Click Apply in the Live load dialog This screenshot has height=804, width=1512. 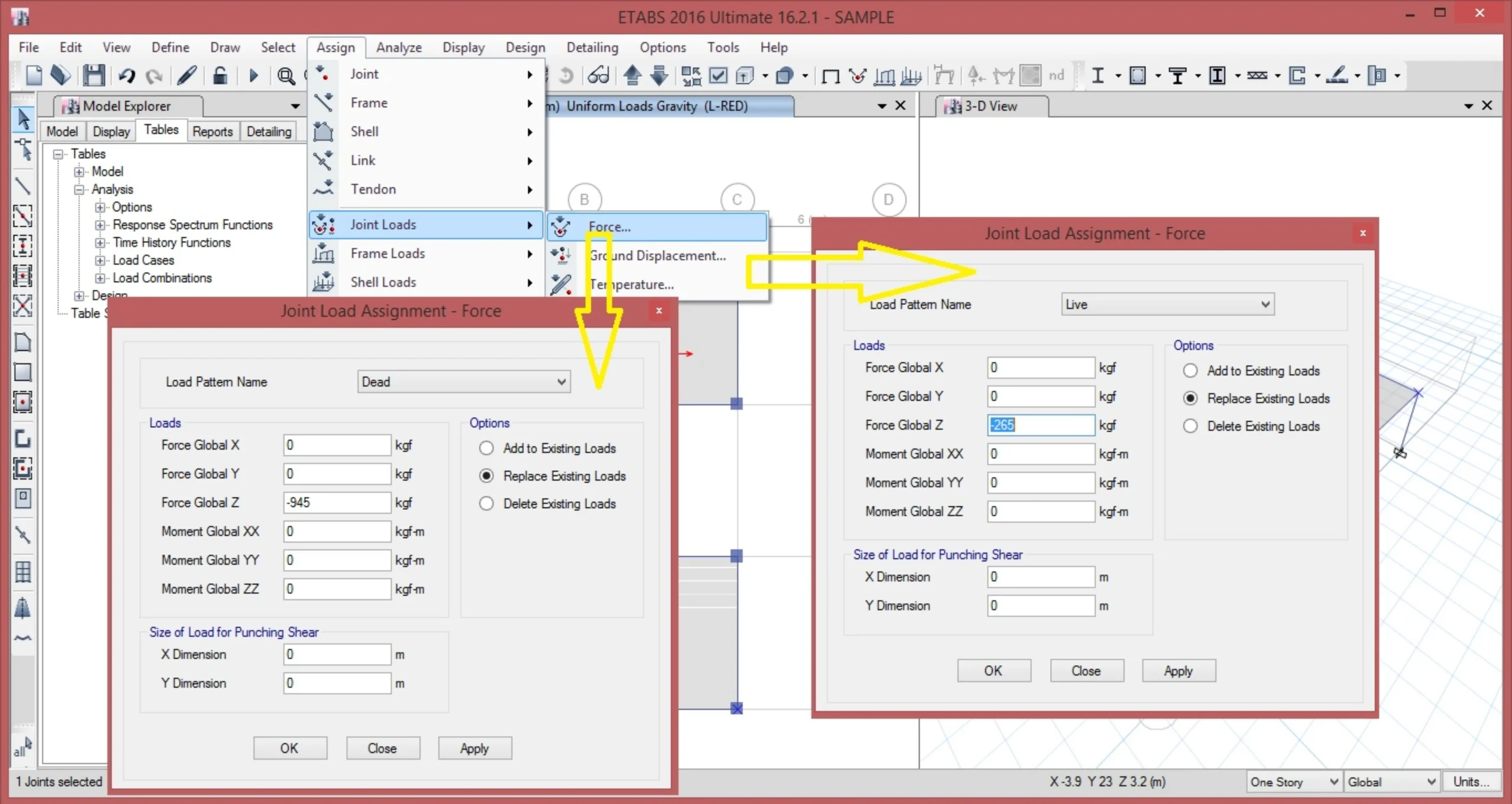coord(1178,671)
